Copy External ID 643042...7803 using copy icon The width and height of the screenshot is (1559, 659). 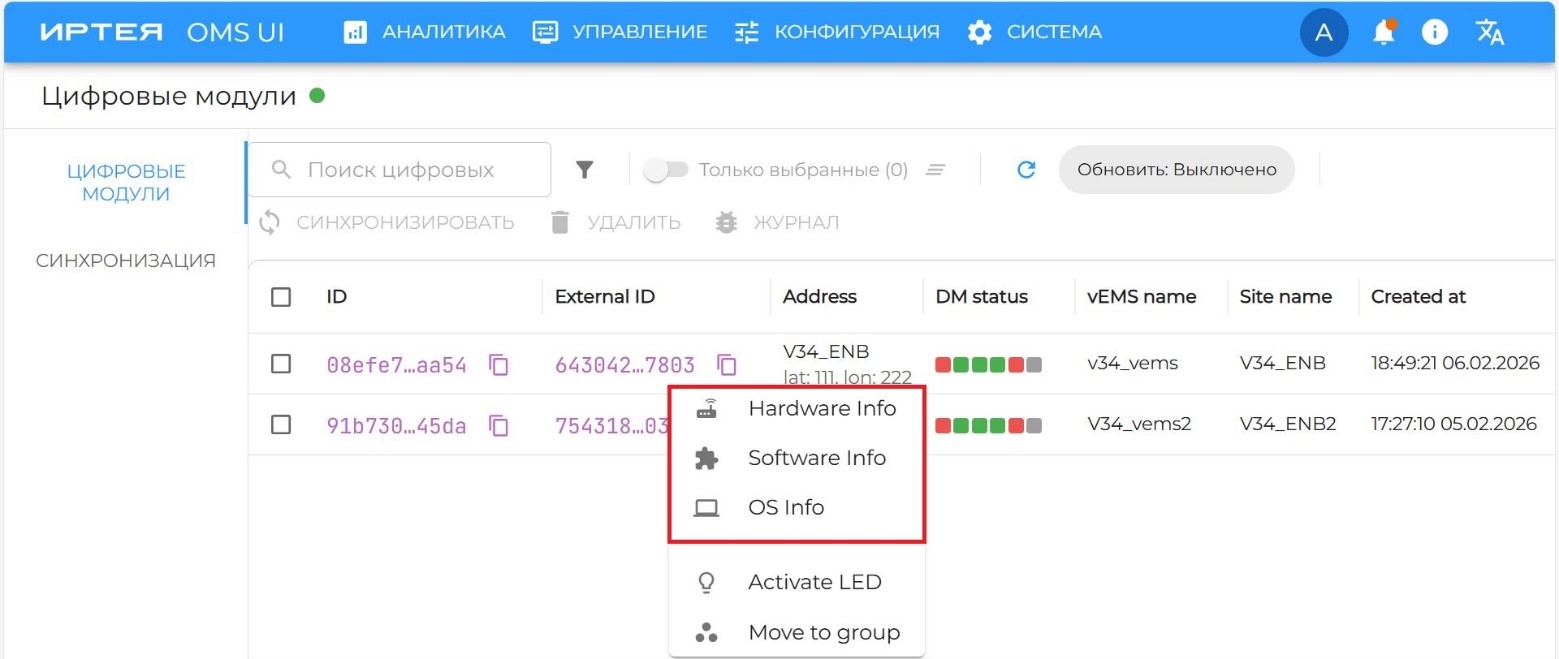click(x=726, y=365)
